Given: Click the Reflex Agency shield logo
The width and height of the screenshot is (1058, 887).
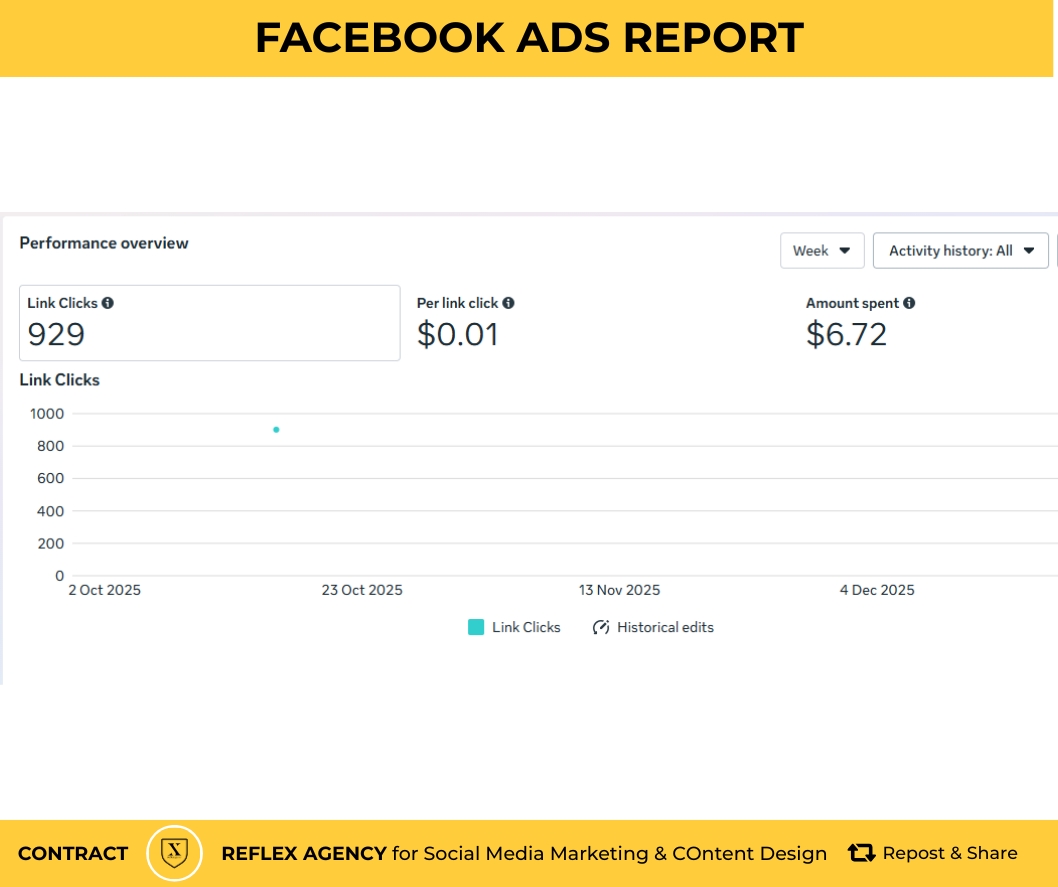Looking at the screenshot, I should pyautogui.click(x=175, y=853).
